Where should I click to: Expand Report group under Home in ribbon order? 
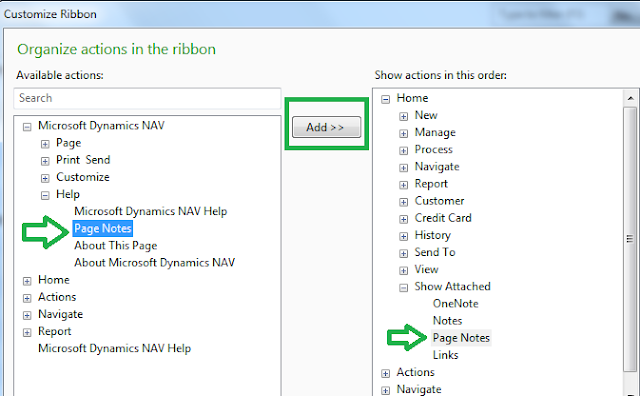click(403, 185)
